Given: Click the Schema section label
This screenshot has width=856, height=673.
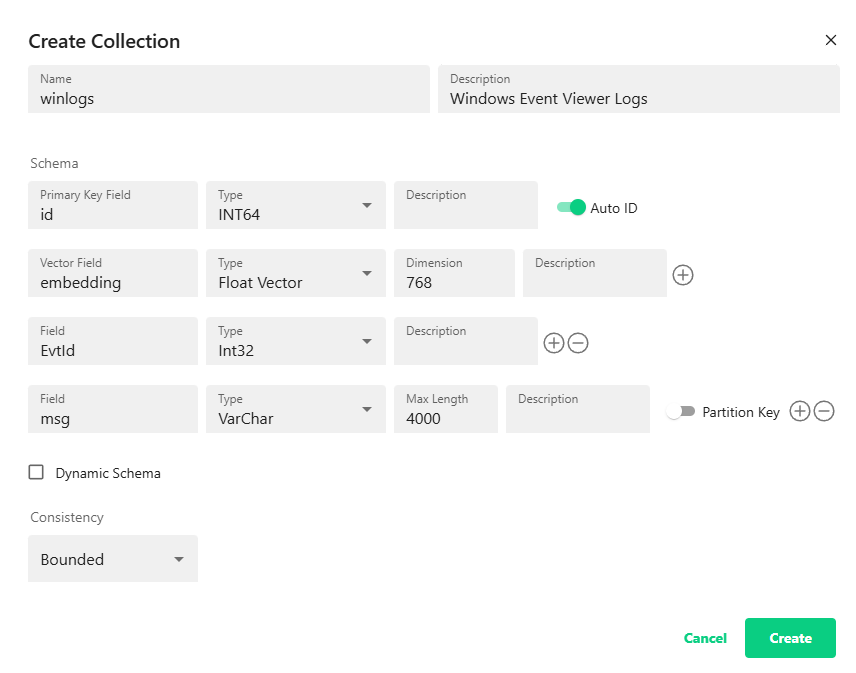Looking at the screenshot, I should pos(54,163).
